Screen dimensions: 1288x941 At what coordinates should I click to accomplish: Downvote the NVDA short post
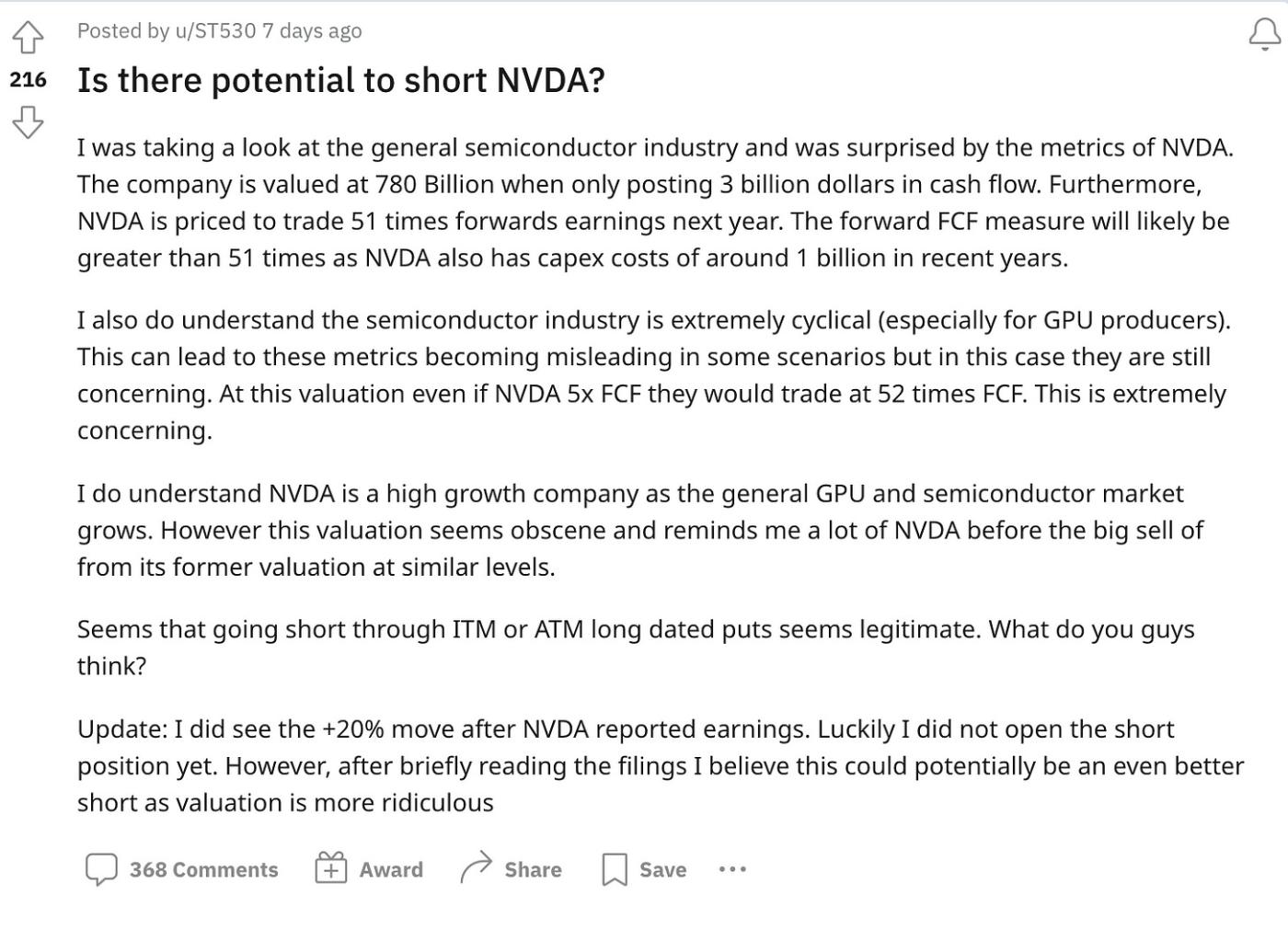pyautogui.click(x=28, y=120)
